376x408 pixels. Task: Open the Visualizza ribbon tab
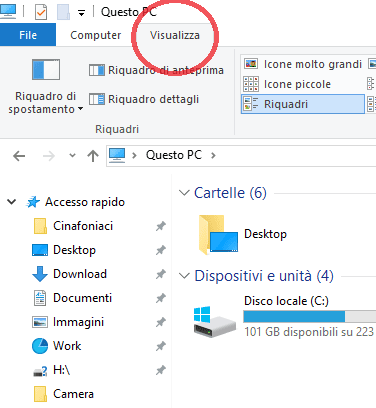pos(175,35)
